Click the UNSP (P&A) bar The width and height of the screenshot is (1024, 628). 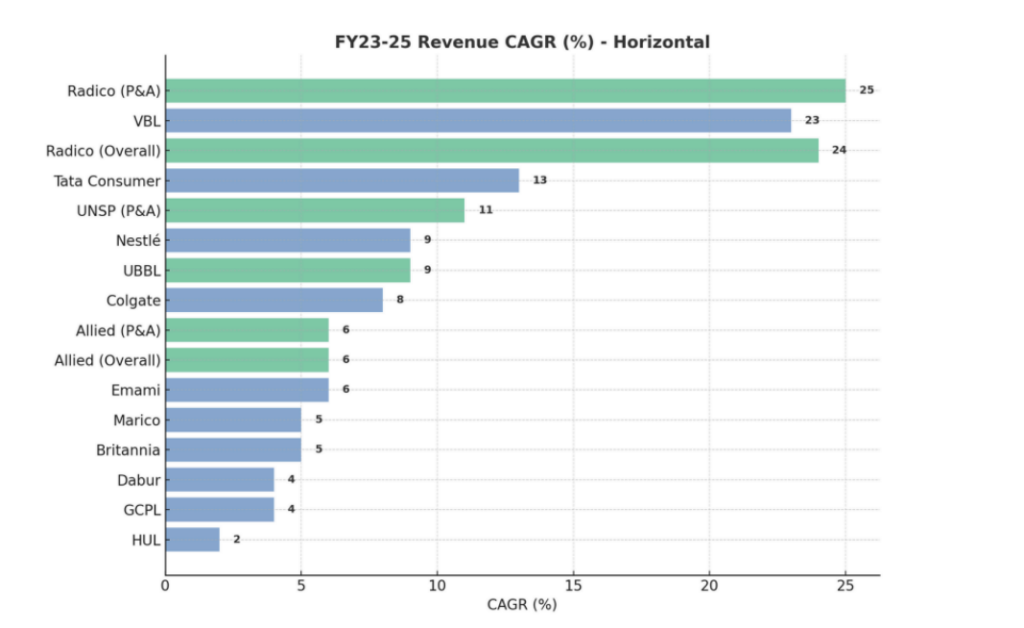pyautogui.click(x=315, y=211)
